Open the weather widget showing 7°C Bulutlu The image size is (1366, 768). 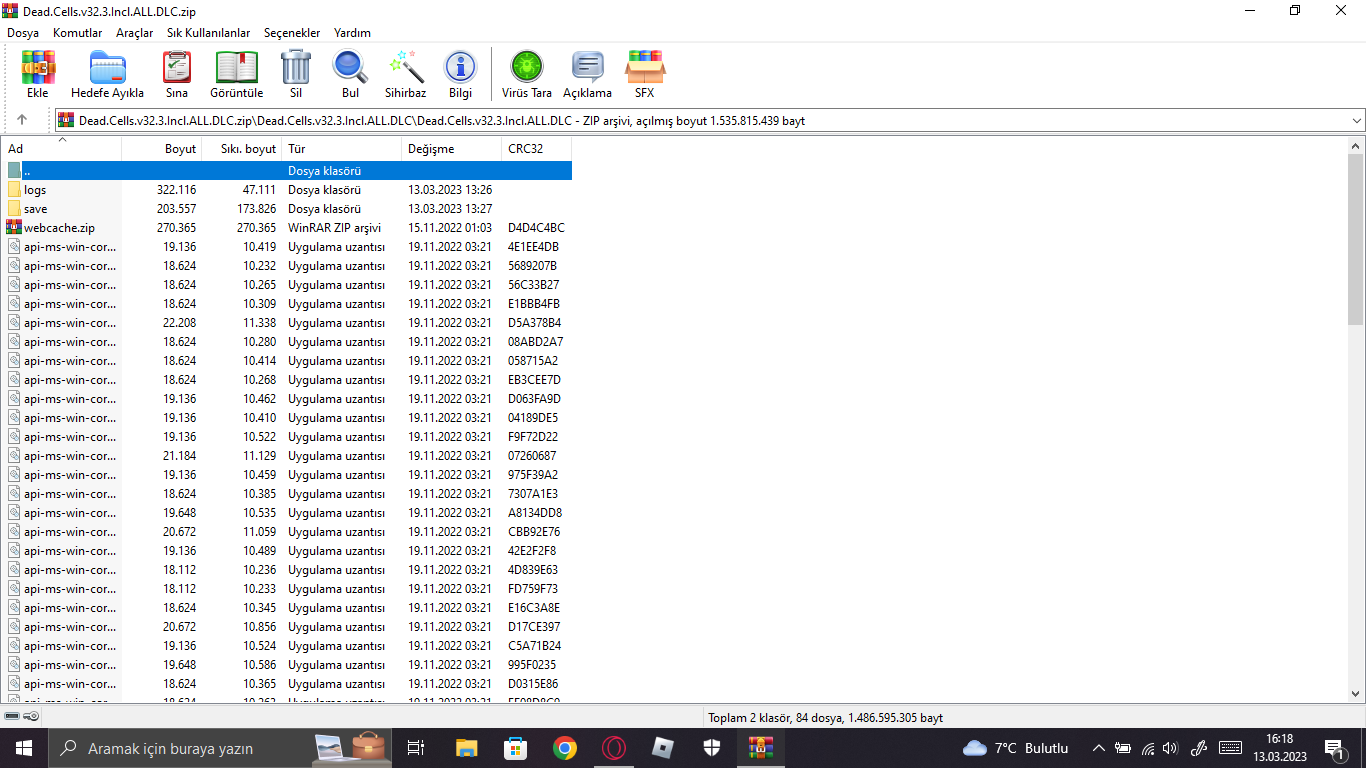tap(1016, 748)
